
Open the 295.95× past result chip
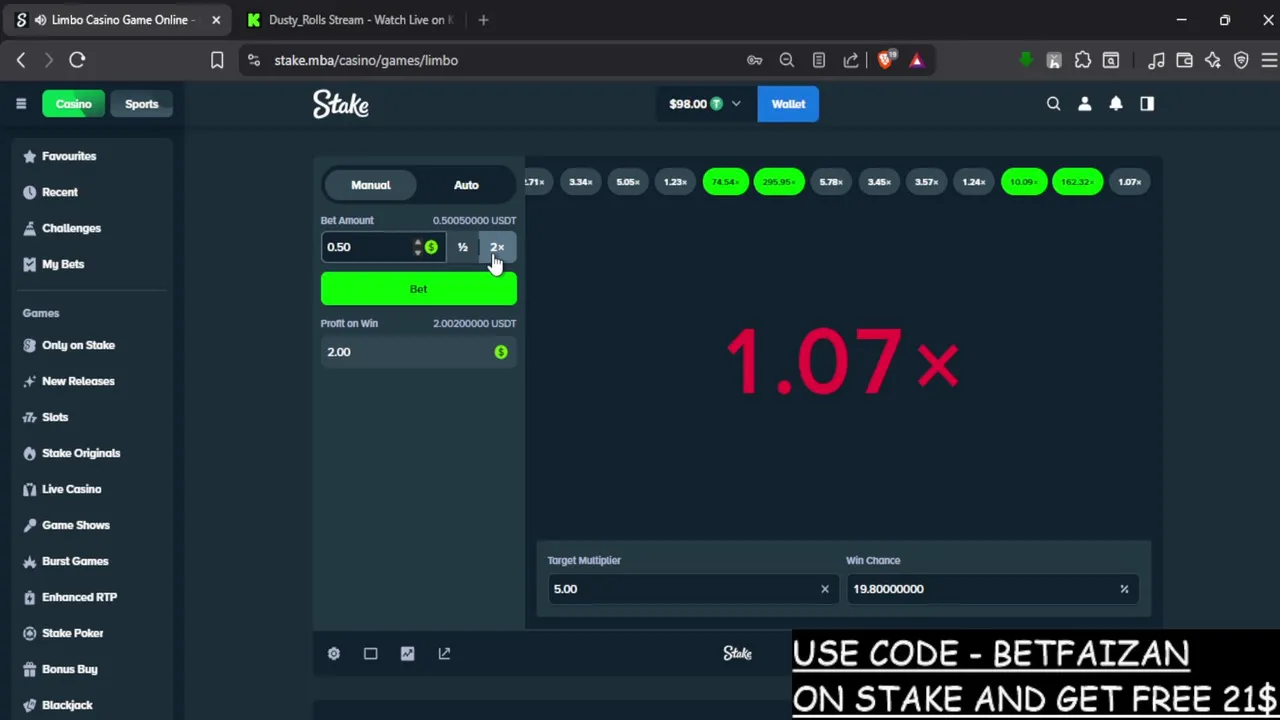[779, 182]
